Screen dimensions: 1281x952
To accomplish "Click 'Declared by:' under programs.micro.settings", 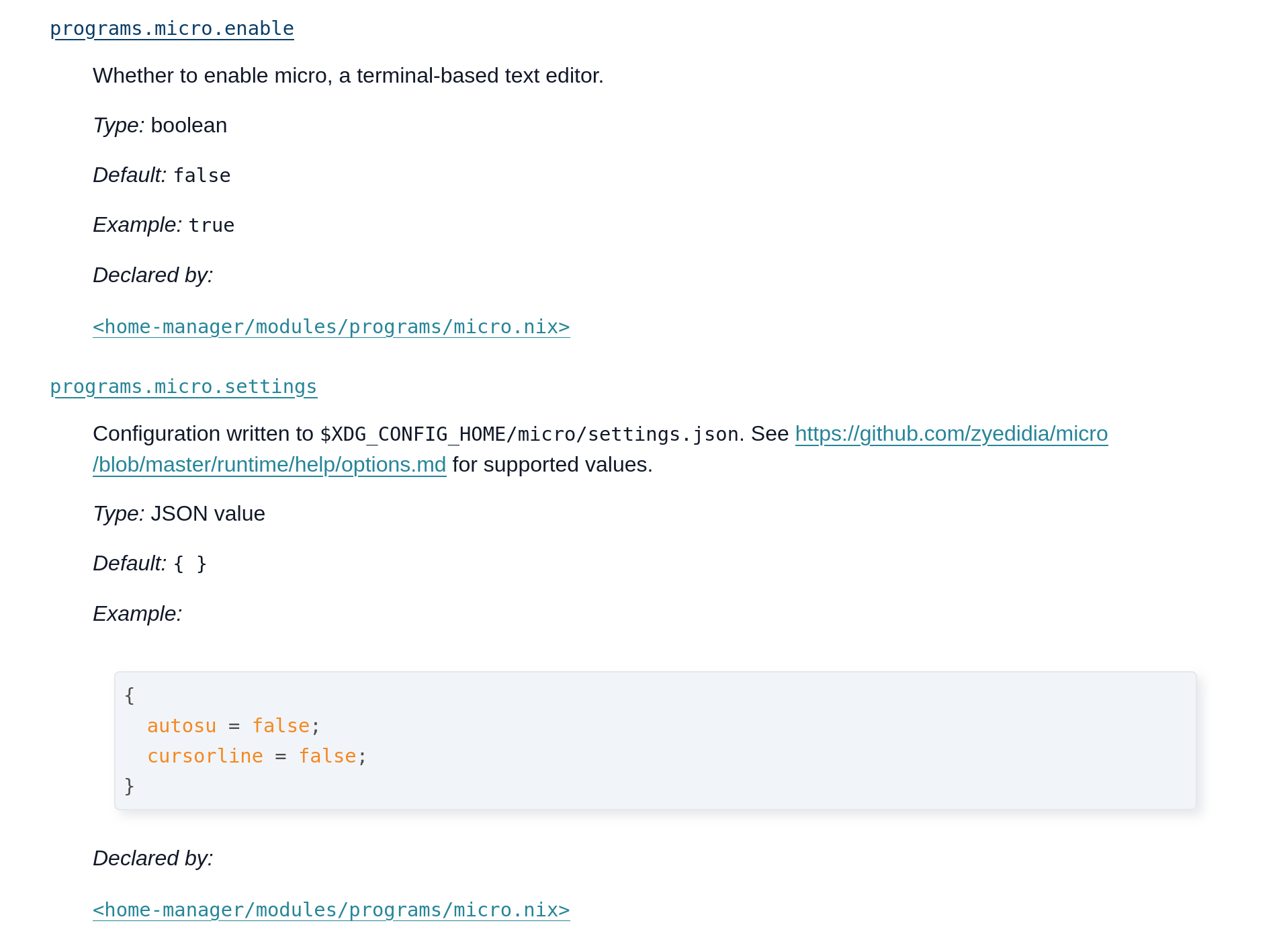I will tap(152, 859).
